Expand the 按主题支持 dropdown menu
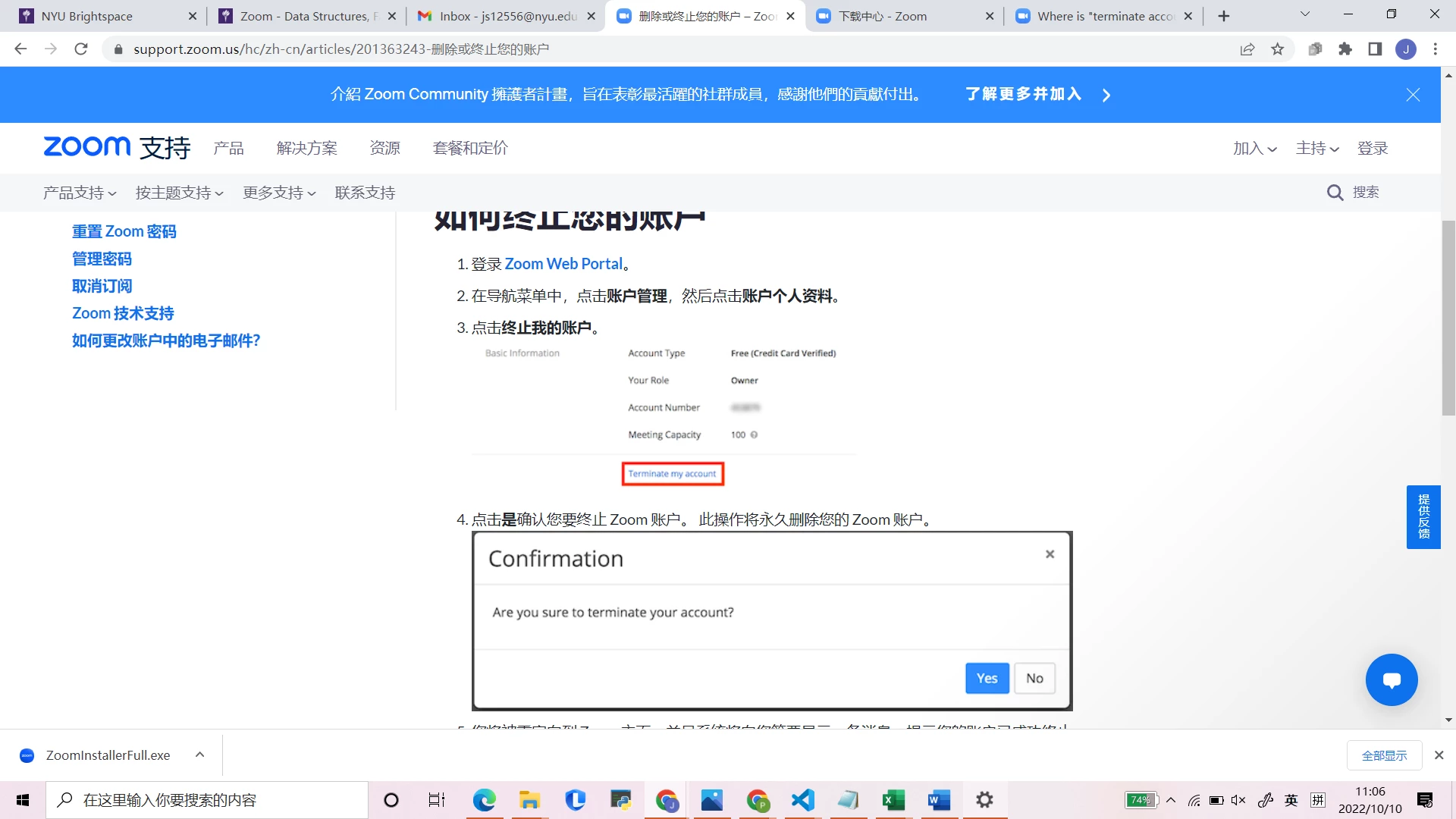This screenshot has width=1456, height=819. [x=179, y=193]
